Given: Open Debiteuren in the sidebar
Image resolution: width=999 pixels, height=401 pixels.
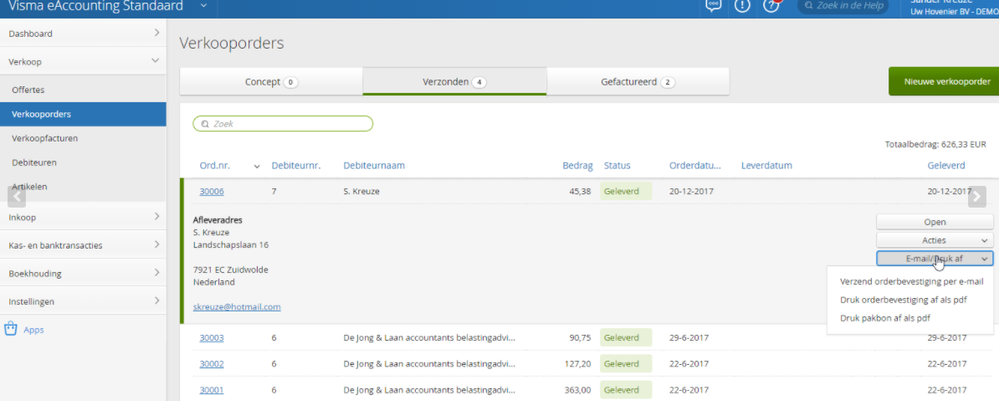Looking at the screenshot, I should [x=83, y=163].
